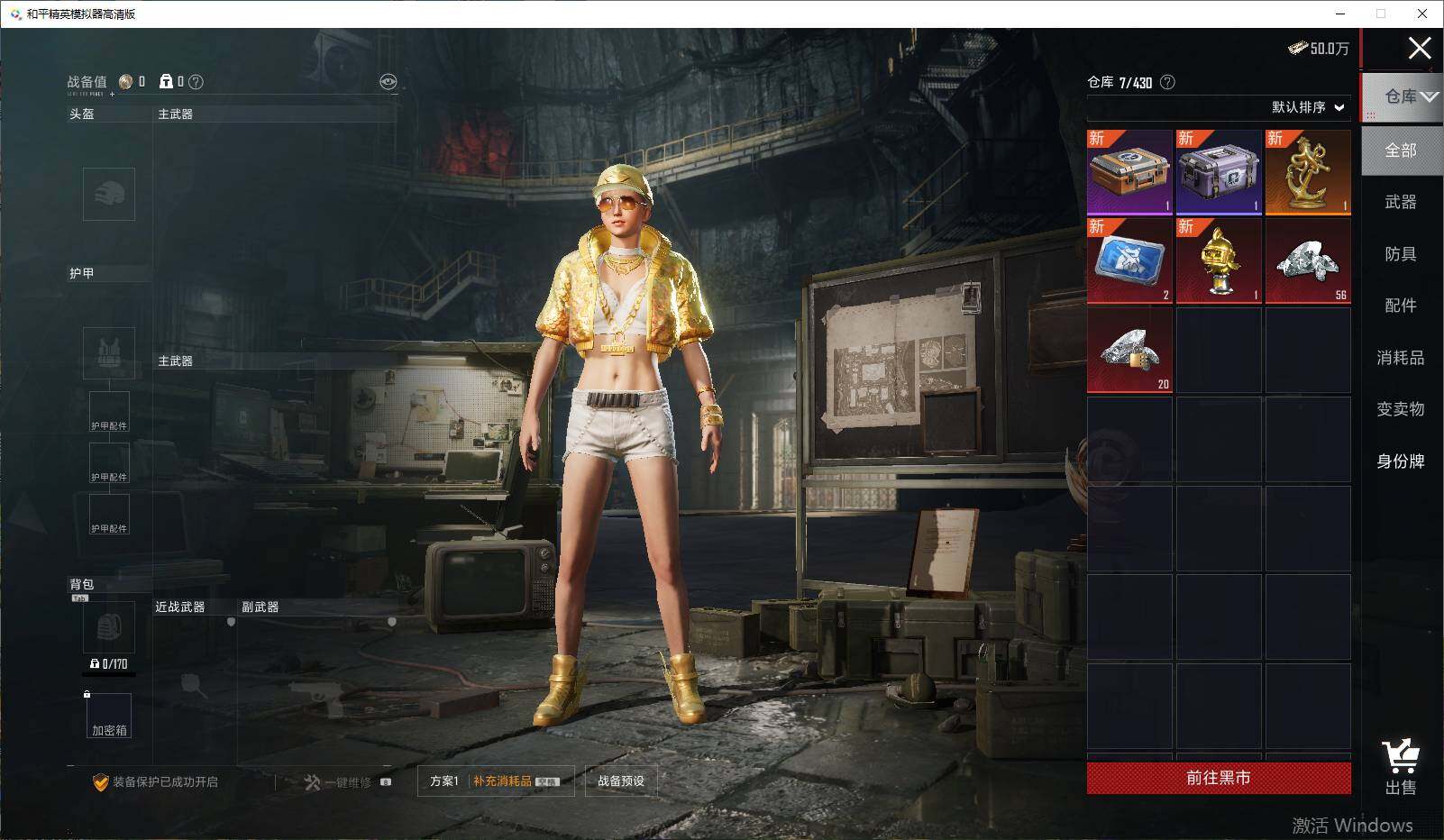
Task: Click the 战备预设 button
Action: tap(621, 781)
